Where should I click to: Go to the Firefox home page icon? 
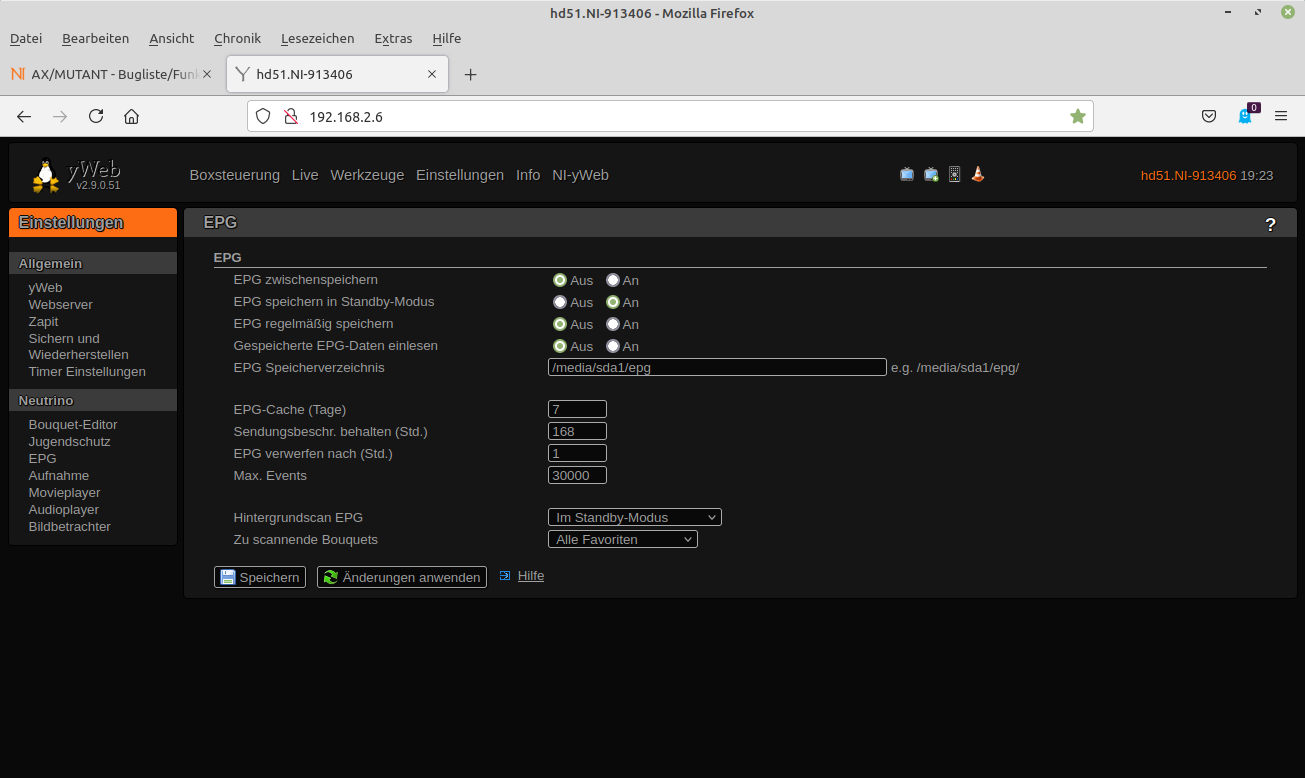tap(131, 116)
